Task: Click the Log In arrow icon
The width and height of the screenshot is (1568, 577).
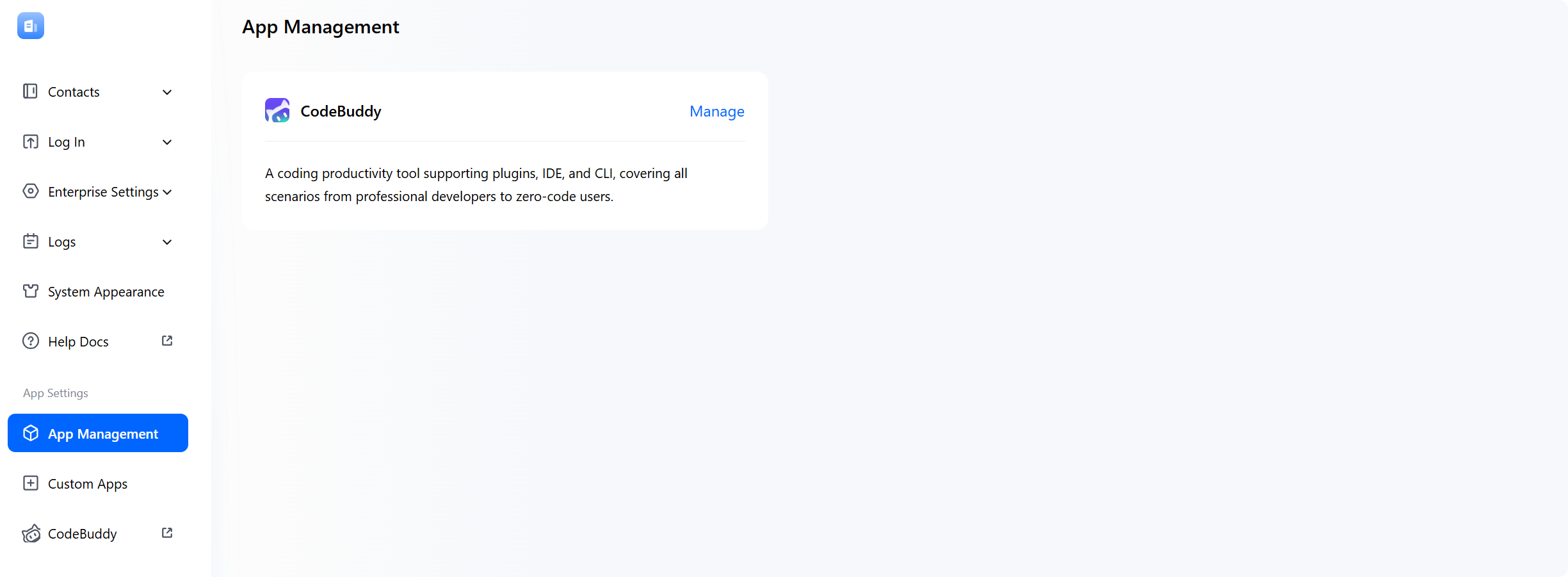Action: pos(30,141)
